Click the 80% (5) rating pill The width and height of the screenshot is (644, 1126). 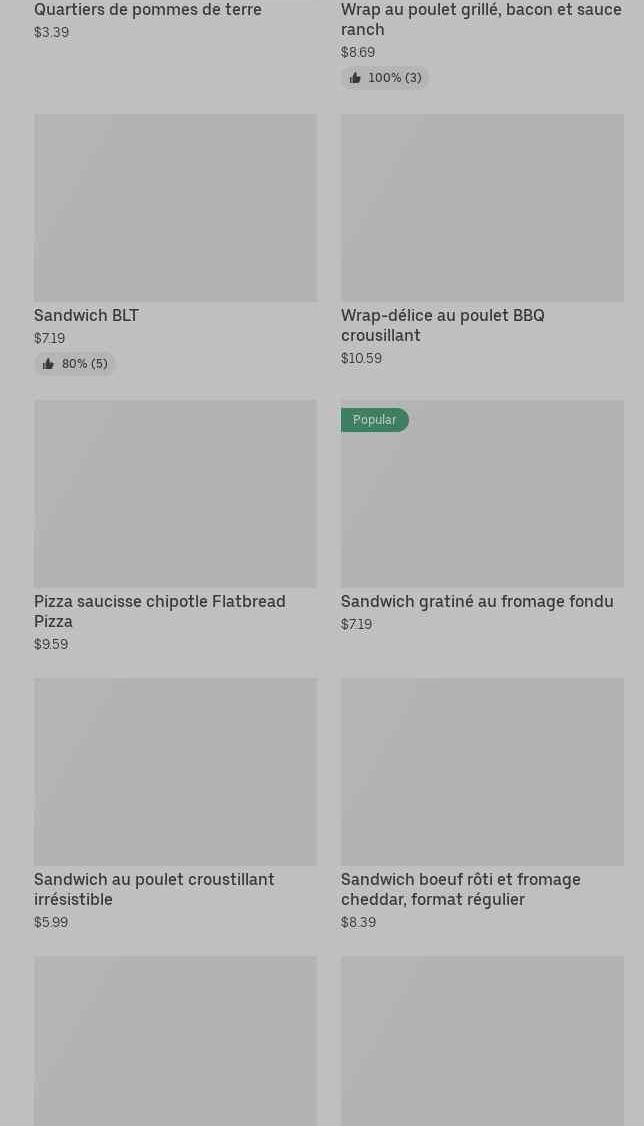pos(75,364)
